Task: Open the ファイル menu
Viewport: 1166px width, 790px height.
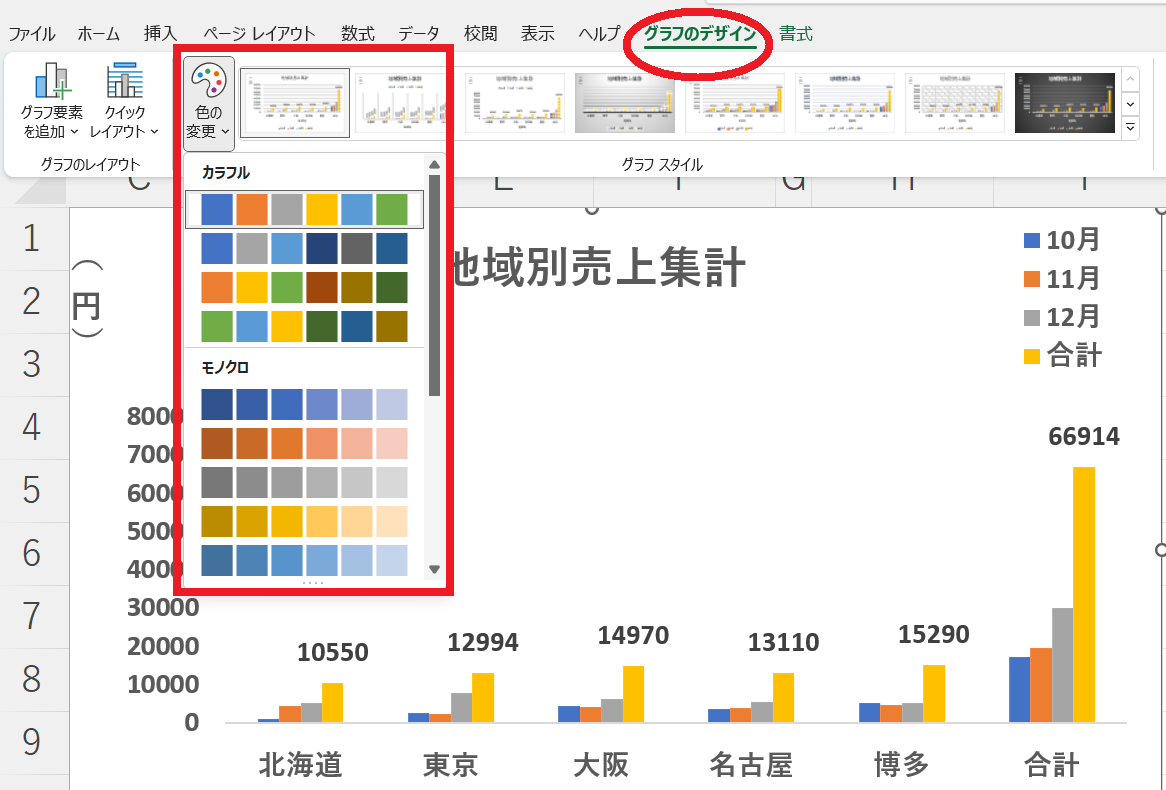Action: pyautogui.click(x=32, y=34)
